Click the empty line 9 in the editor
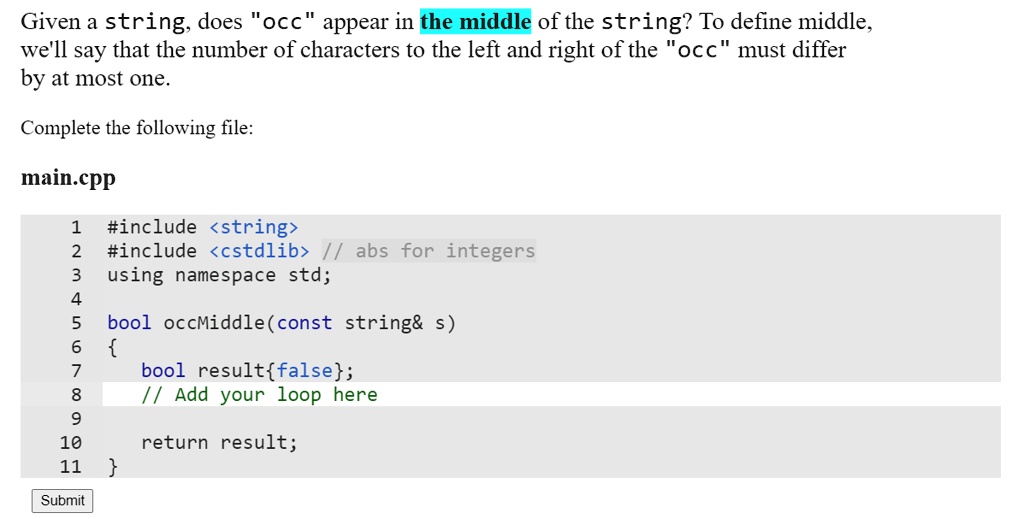The image size is (1024, 519). pyautogui.click(x=551, y=418)
